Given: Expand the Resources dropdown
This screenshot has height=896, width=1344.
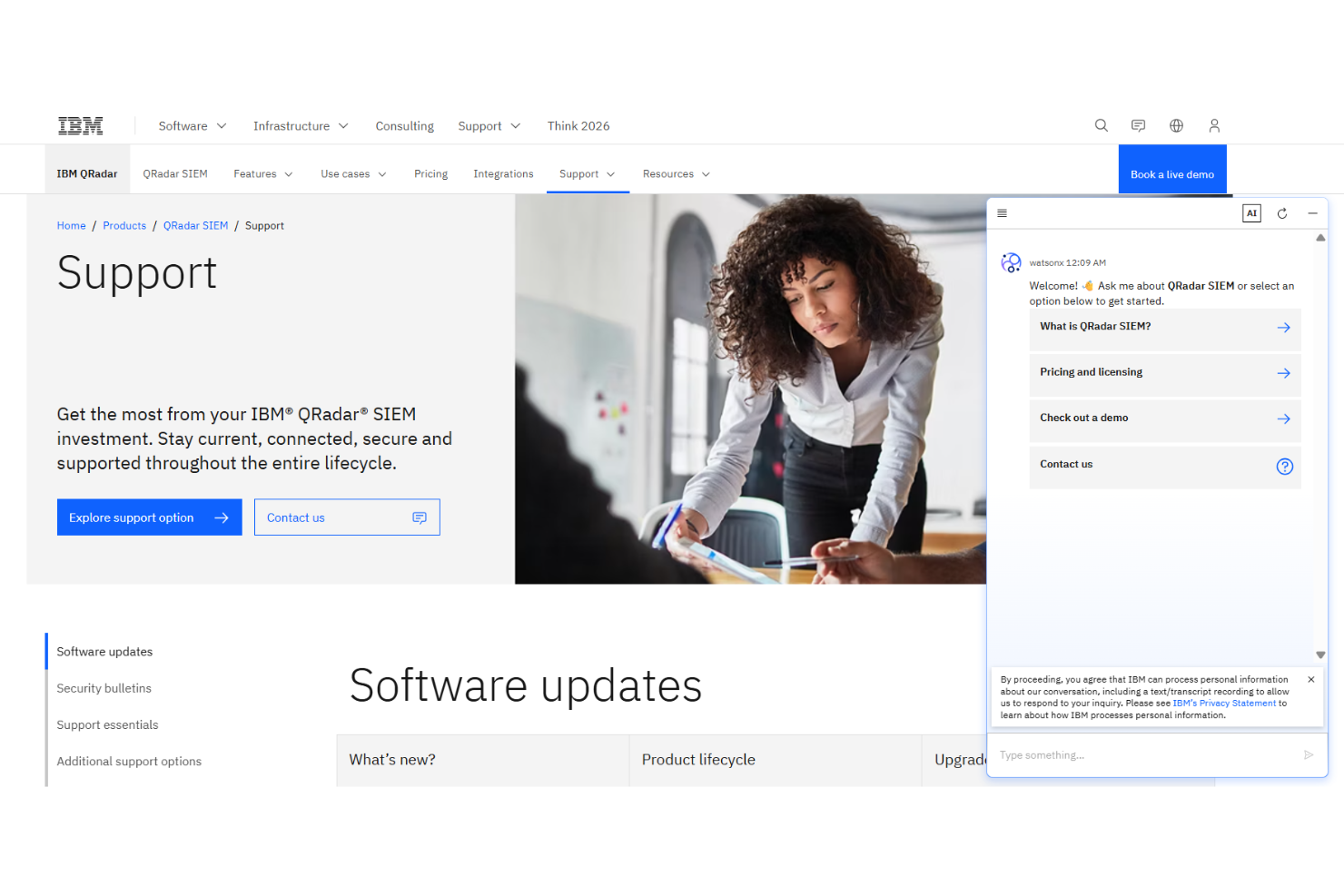Looking at the screenshot, I should 677,174.
